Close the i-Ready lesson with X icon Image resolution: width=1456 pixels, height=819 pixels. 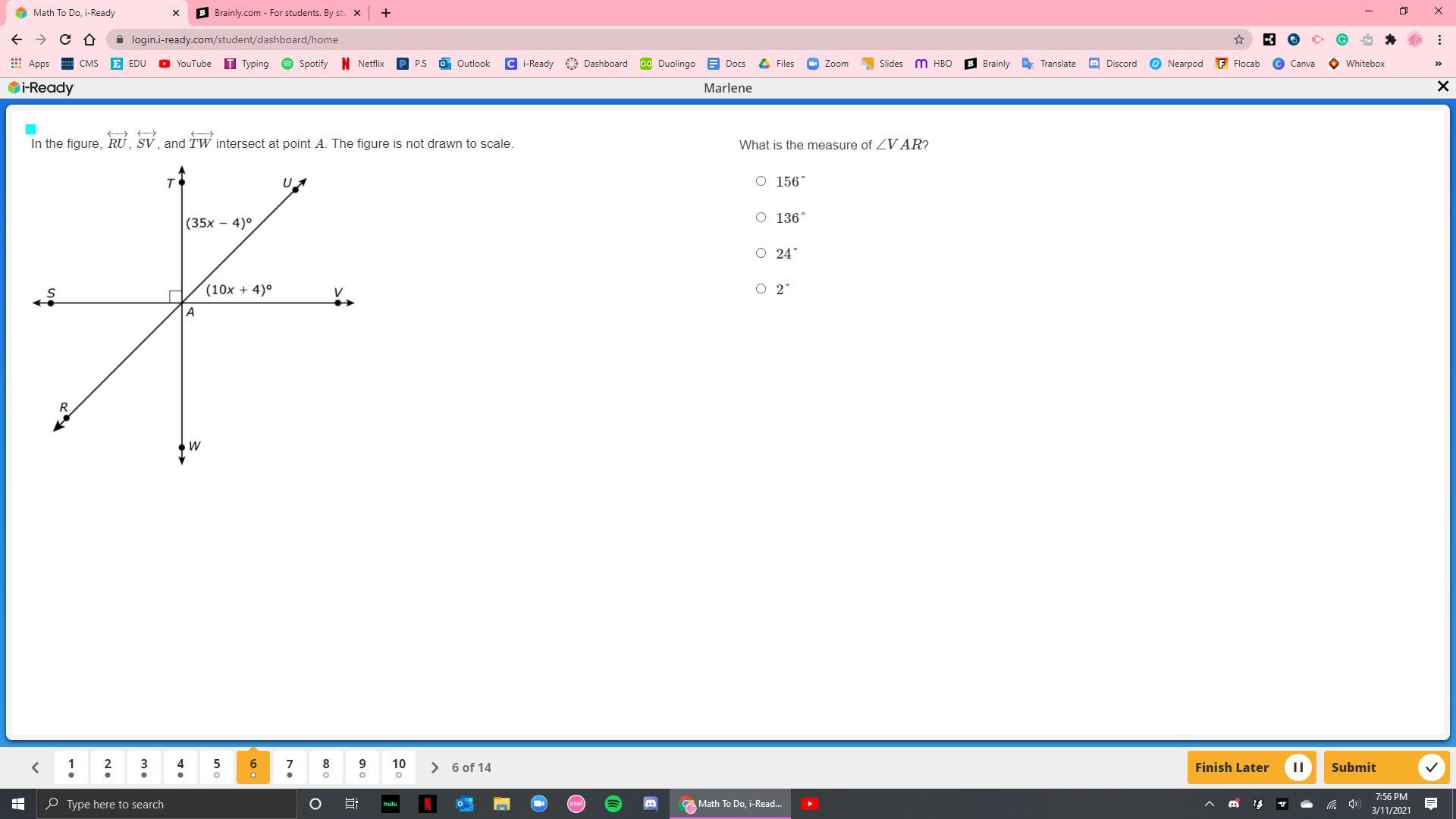click(1442, 87)
